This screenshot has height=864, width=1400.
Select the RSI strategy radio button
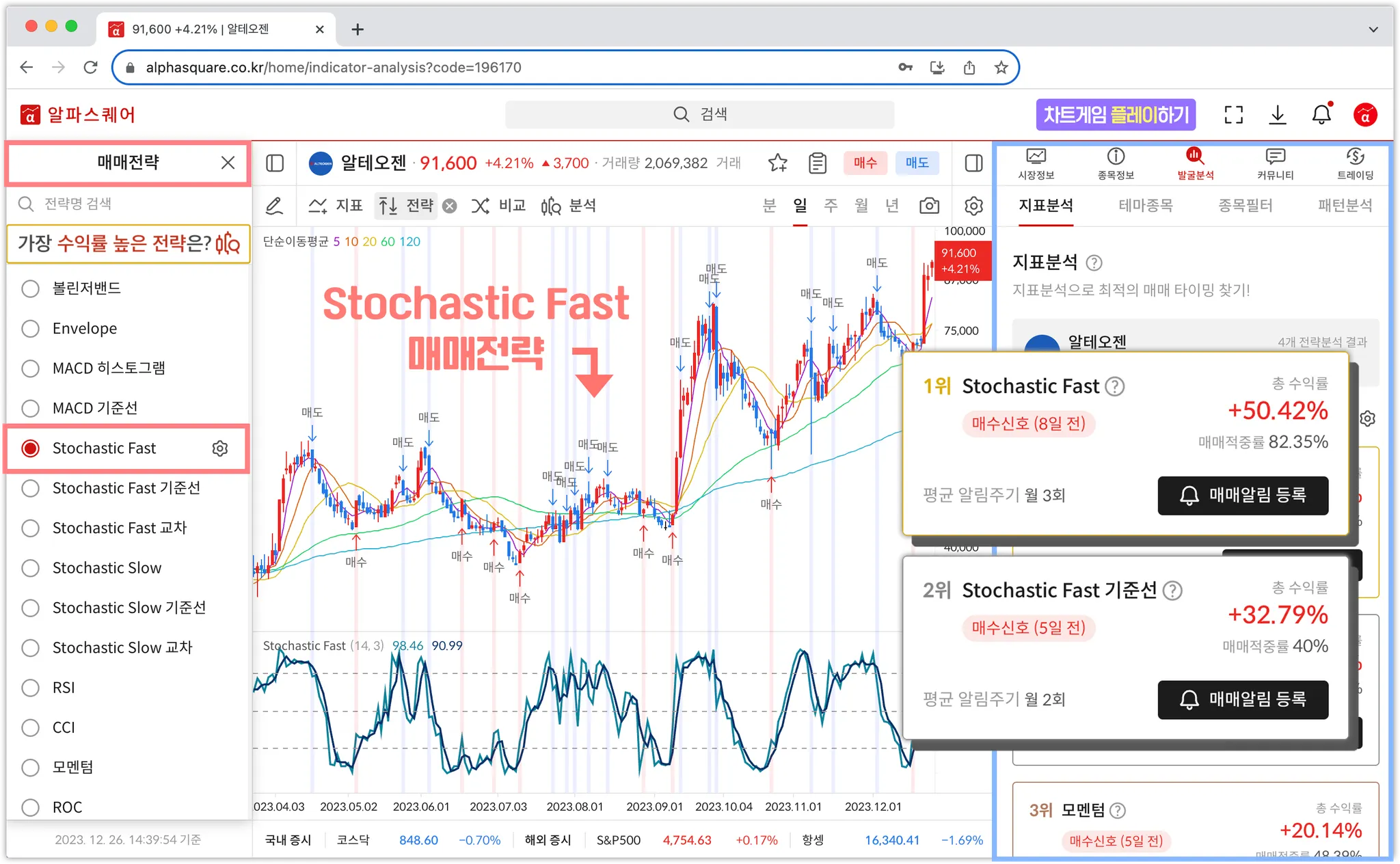30,688
